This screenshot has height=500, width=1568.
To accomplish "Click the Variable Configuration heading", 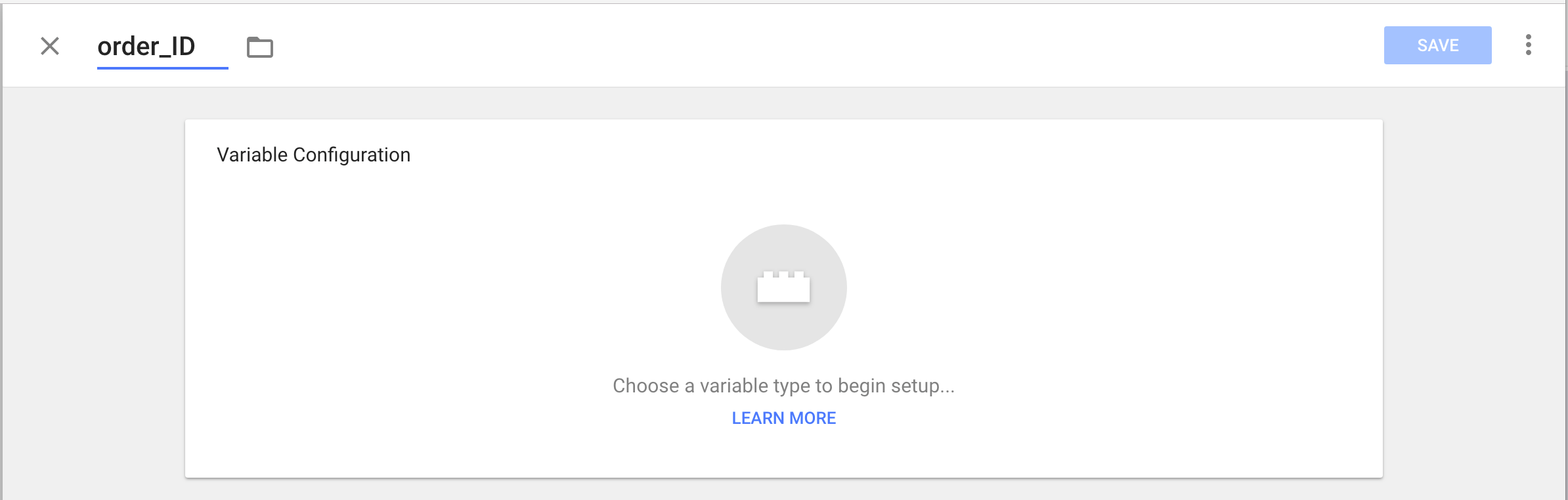I will (x=313, y=155).
